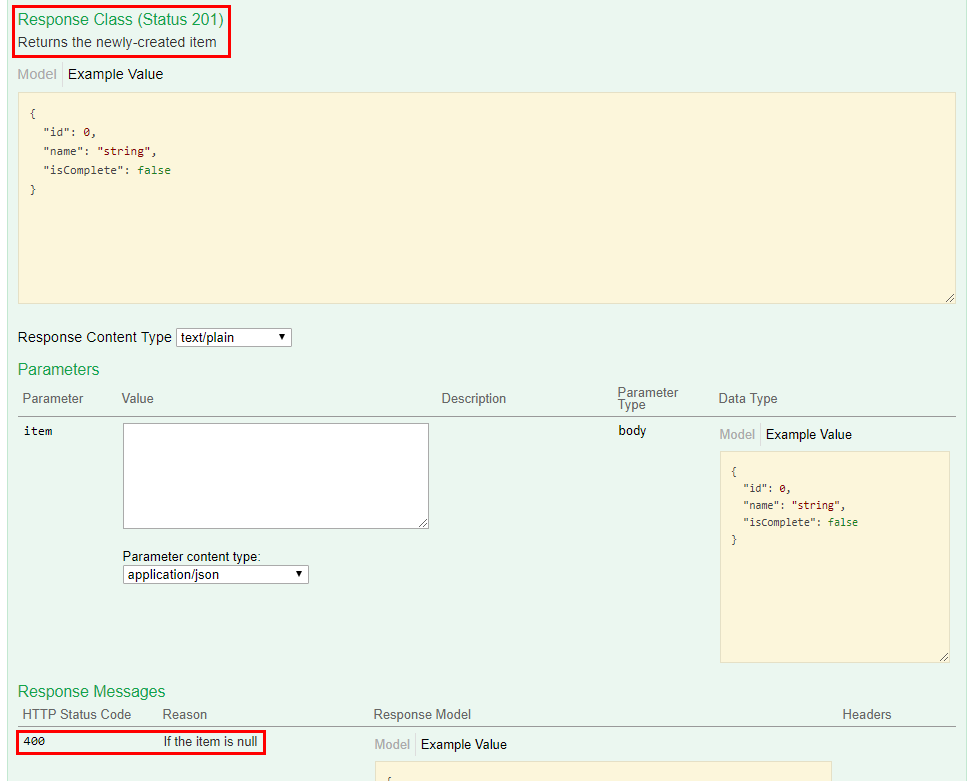The image size is (974, 781).
Task: Switch to Model tab in Data Type column
Action: tap(737, 434)
